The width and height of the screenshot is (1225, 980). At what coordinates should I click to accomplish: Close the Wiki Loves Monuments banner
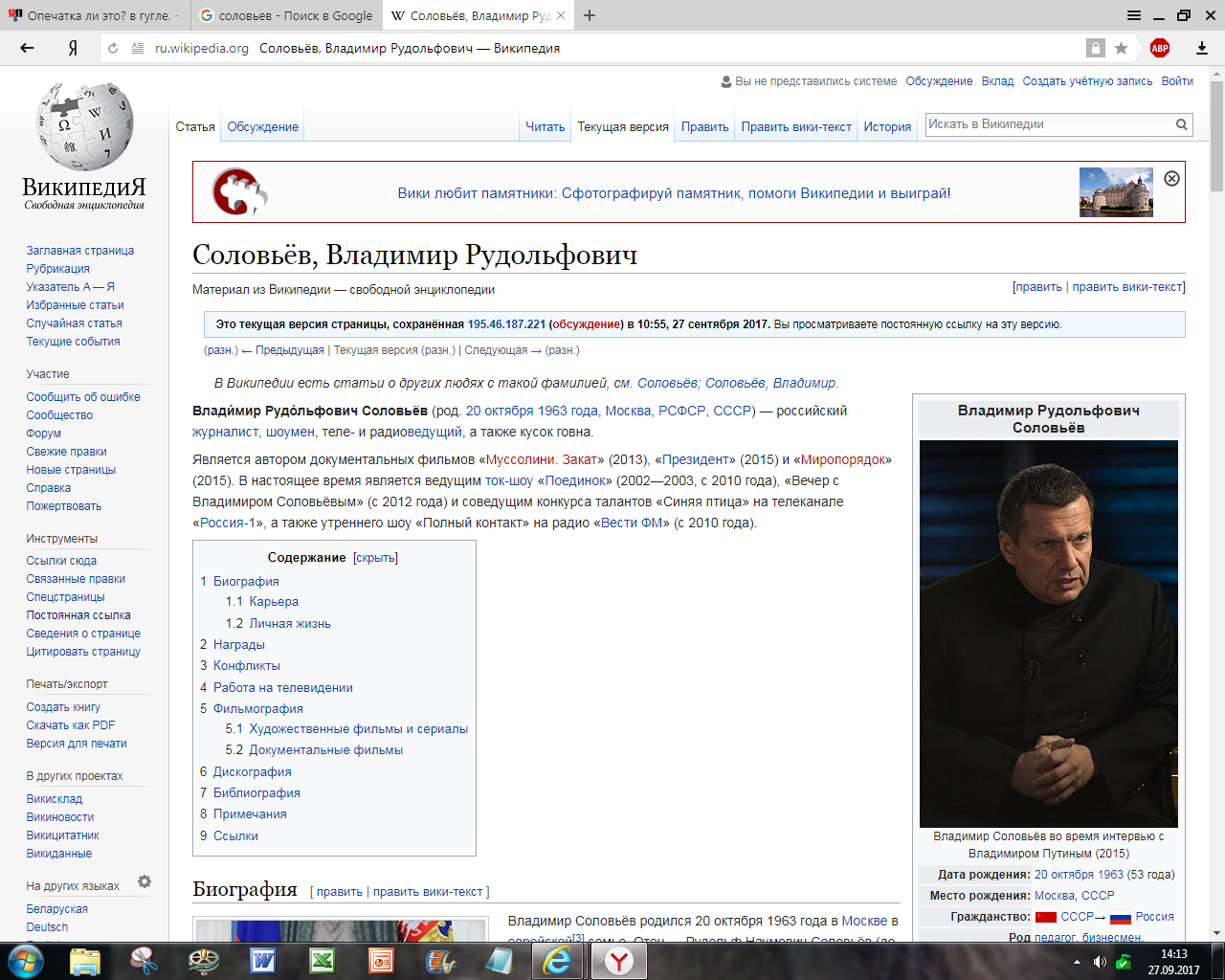(x=1171, y=179)
